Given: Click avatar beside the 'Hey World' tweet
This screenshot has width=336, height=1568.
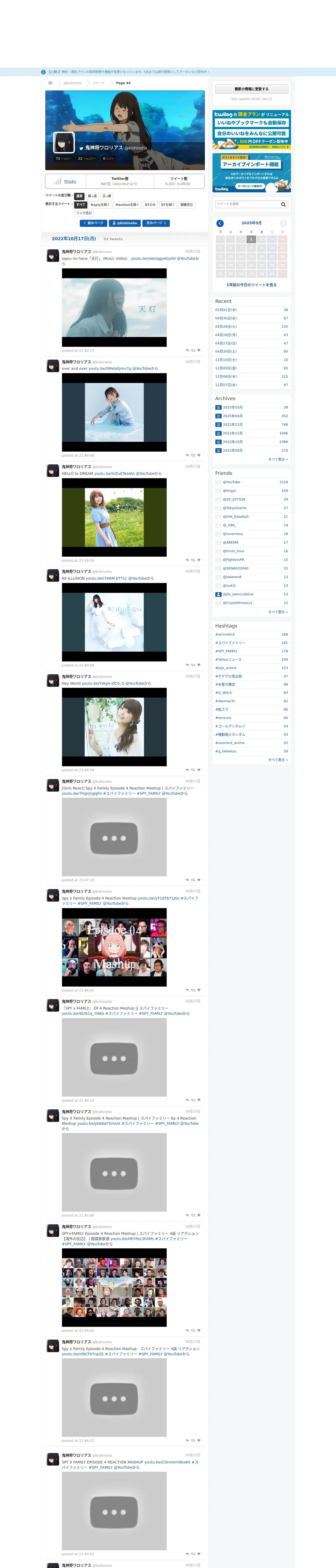Looking at the screenshot, I should [x=53, y=680].
